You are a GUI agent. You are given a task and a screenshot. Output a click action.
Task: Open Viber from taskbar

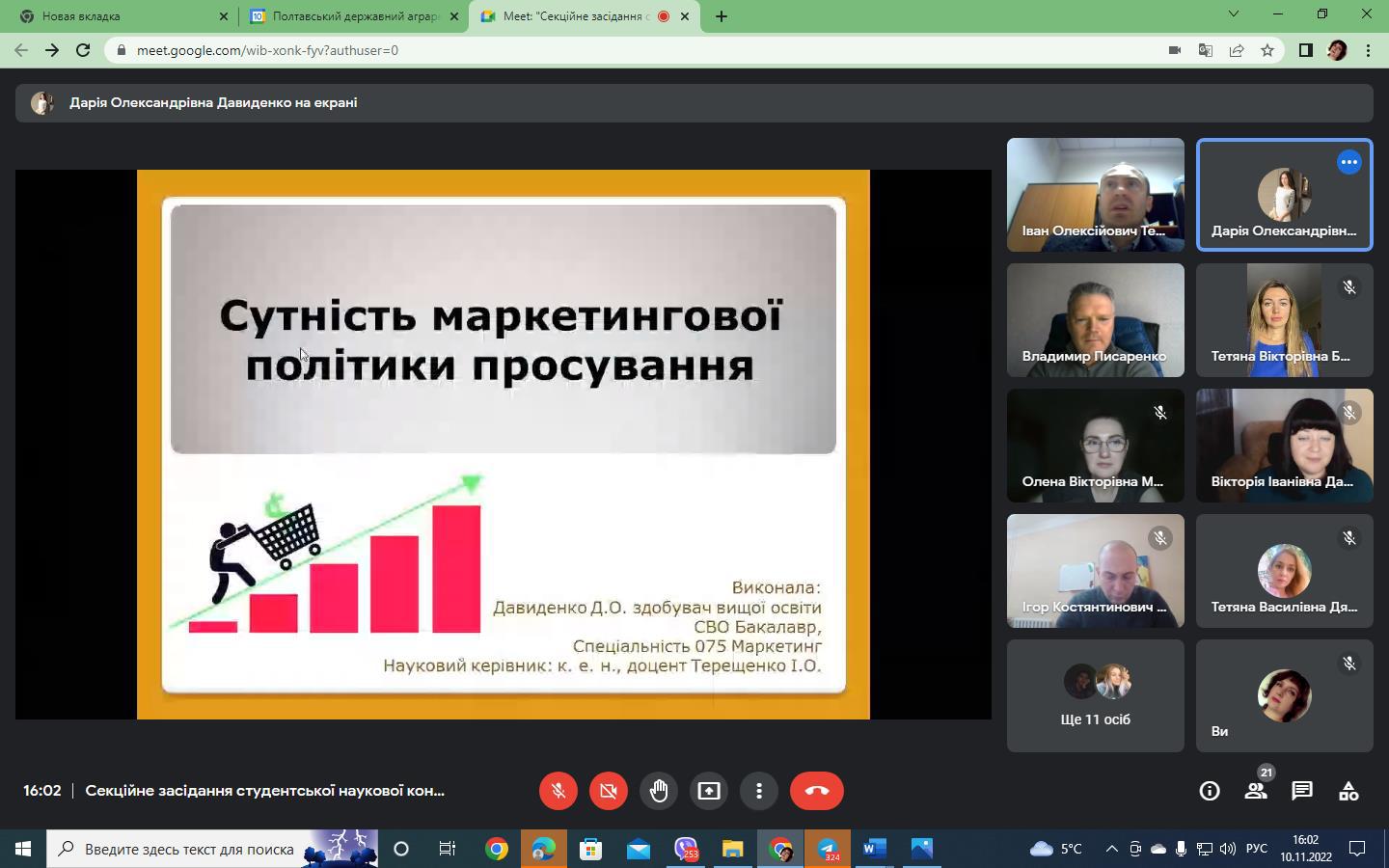click(x=685, y=849)
